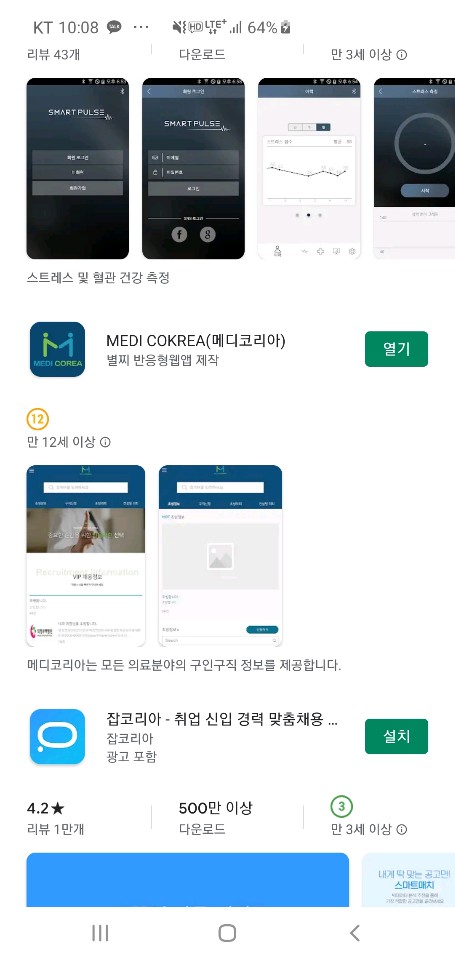Click the green 설치 button

(396, 737)
